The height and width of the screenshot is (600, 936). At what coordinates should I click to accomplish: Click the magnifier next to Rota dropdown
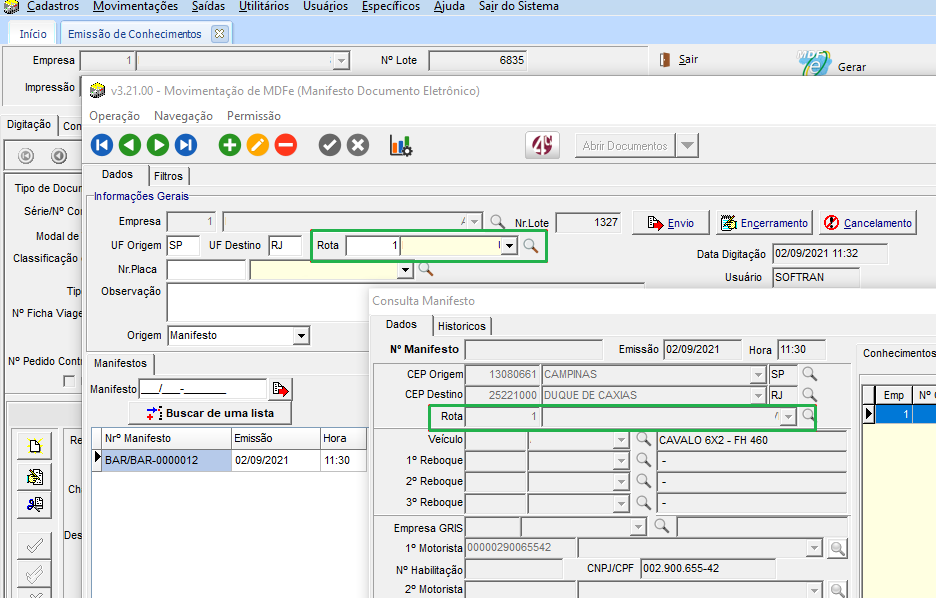531,246
